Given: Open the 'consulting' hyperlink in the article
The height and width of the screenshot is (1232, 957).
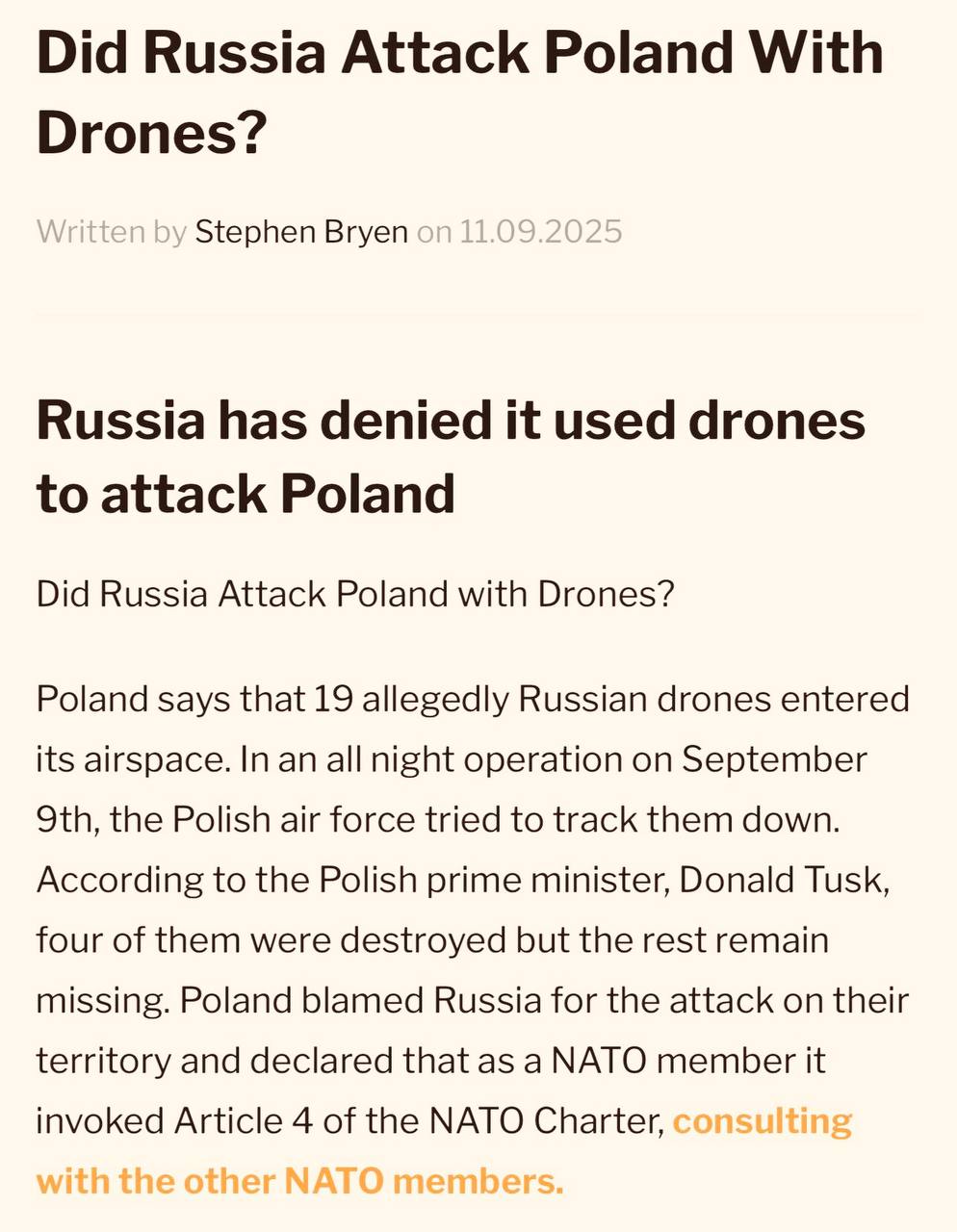Looking at the screenshot, I should pos(763,1122).
